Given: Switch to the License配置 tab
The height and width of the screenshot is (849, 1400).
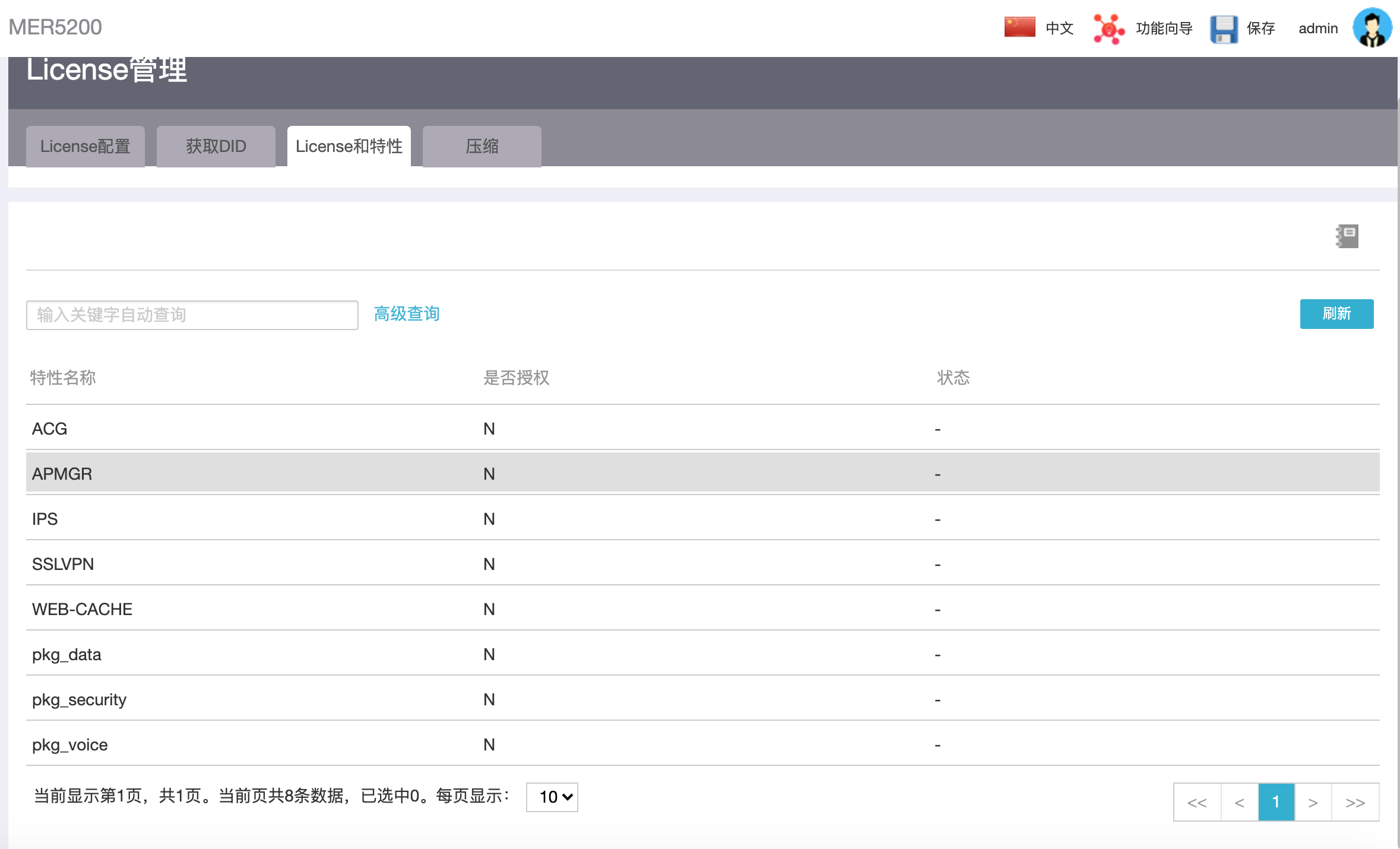Looking at the screenshot, I should tap(85, 146).
